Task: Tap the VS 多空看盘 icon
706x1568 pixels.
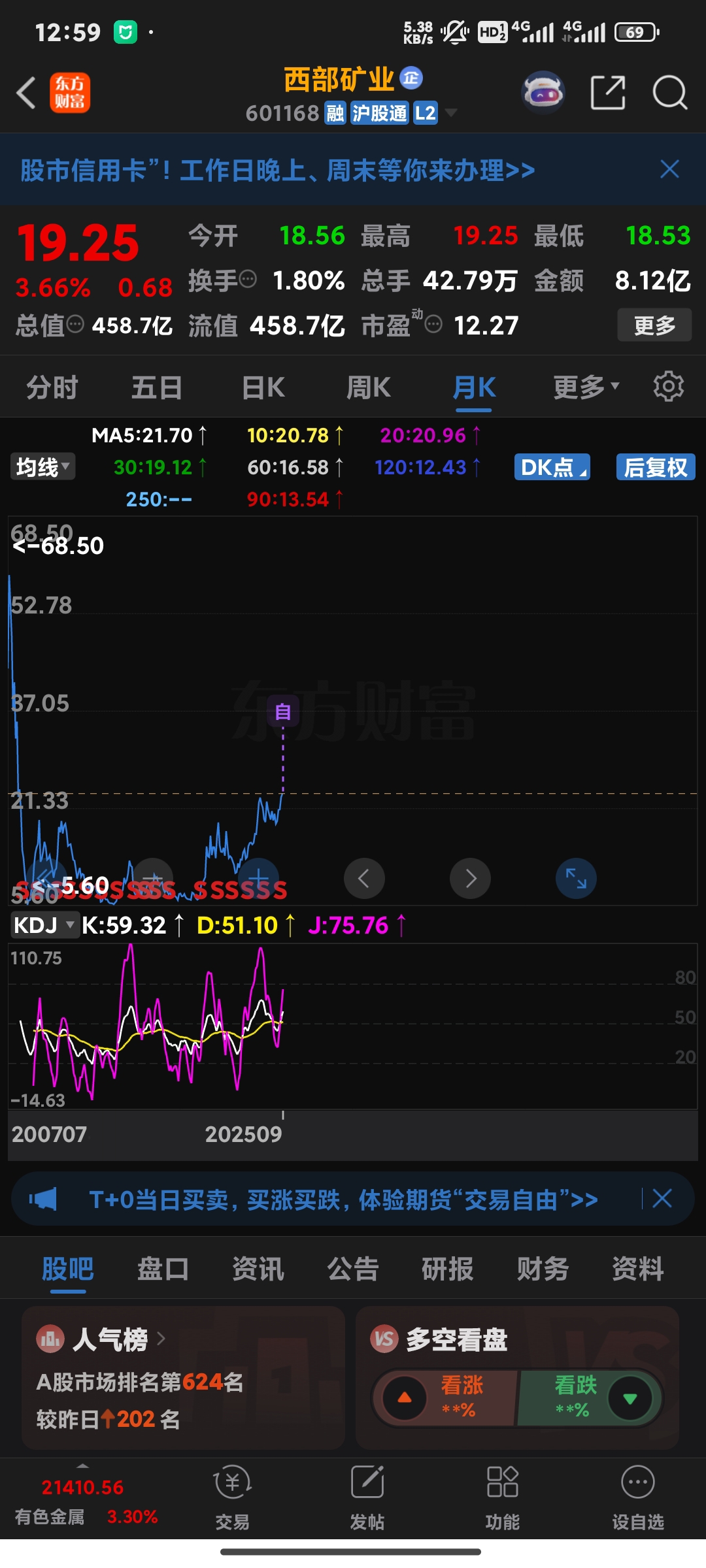Action: click(384, 1339)
